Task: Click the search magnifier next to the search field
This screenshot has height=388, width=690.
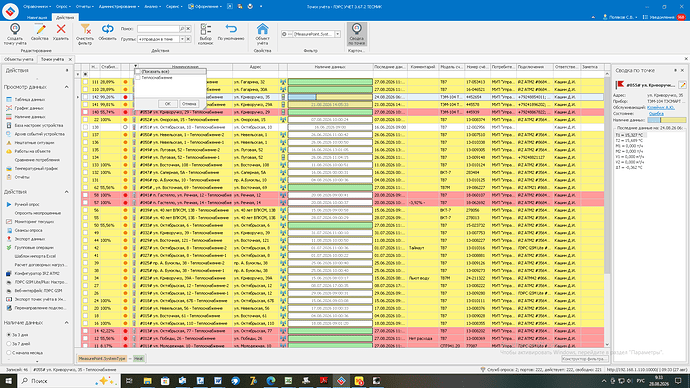Action: [182, 29]
